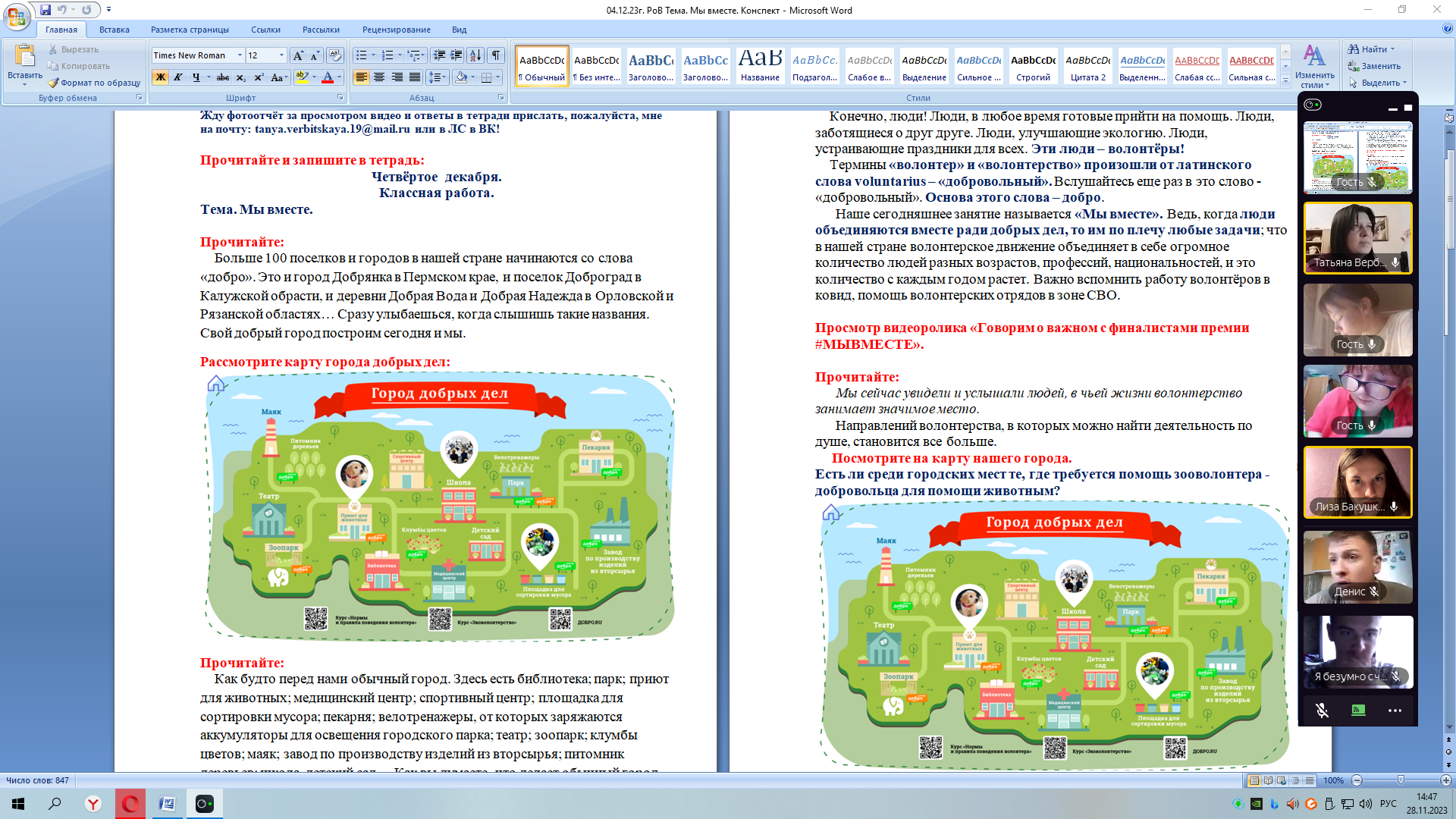Align text right

pyautogui.click(x=397, y=77)
